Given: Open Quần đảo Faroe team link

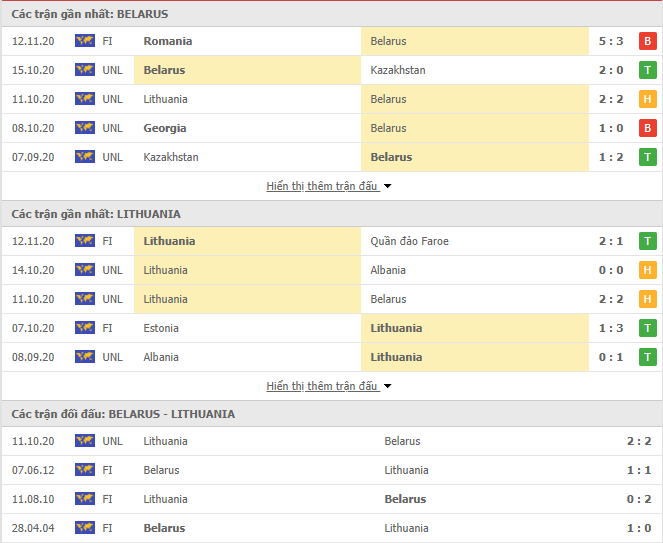Looking at the screenshot, I should pyautogui.click(x=409, y=241).
